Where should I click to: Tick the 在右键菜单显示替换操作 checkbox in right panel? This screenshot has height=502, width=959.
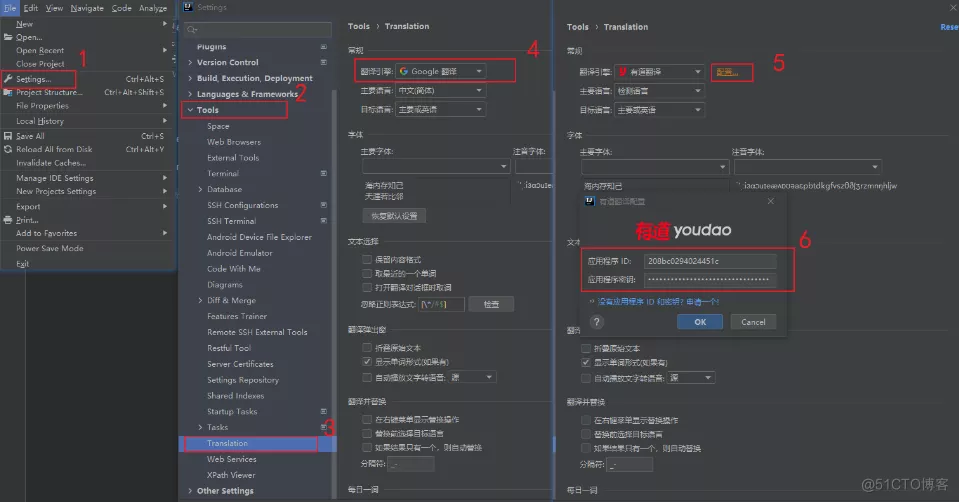586,420
